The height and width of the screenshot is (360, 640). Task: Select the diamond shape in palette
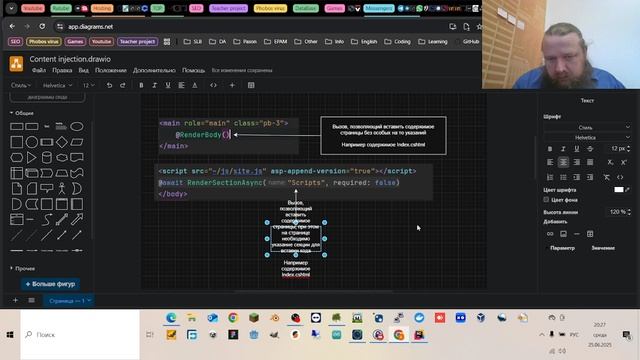(62, 142)
